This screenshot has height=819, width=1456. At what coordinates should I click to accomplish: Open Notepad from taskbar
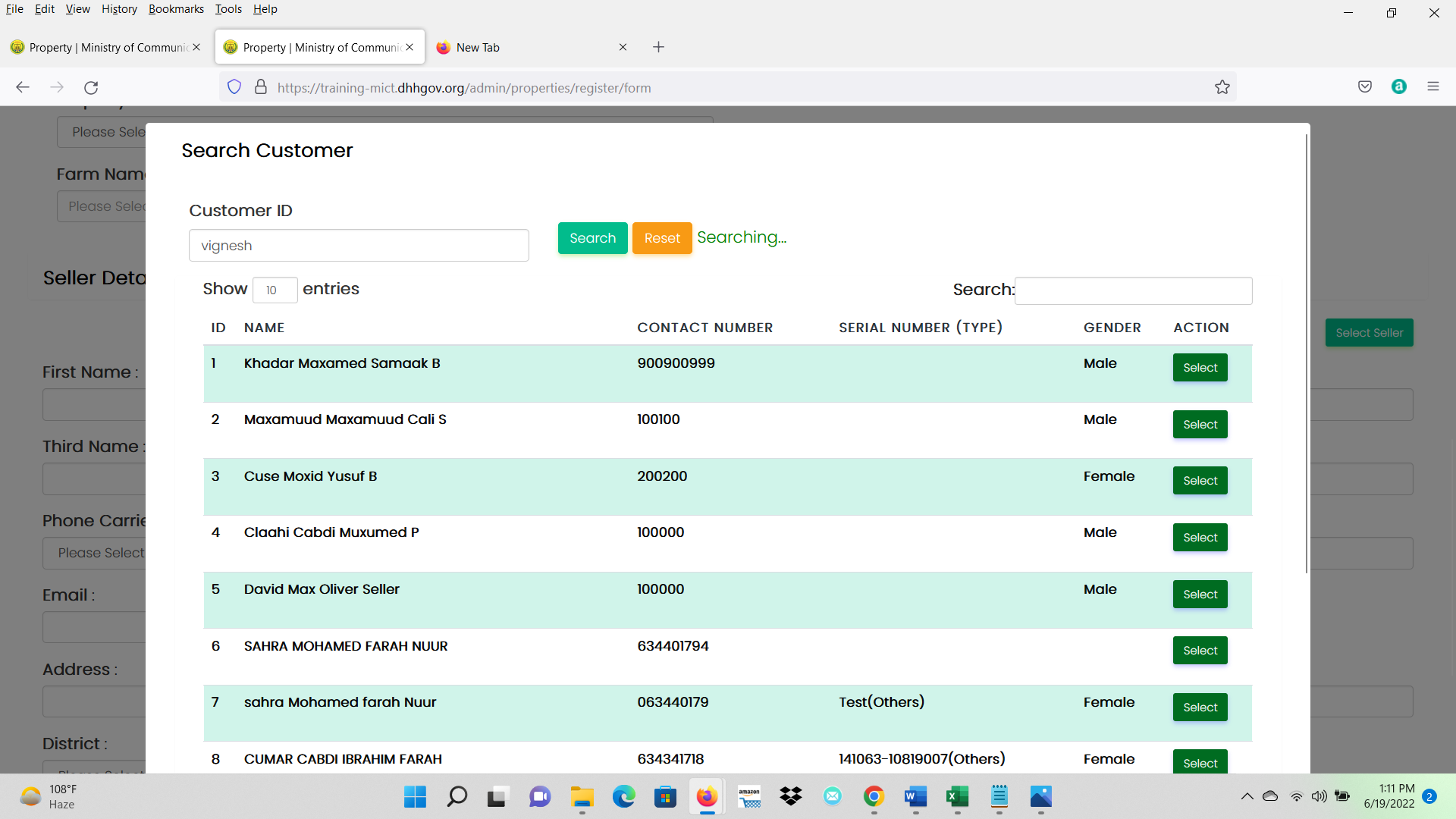pyautogui.click(x=999, y=796)
